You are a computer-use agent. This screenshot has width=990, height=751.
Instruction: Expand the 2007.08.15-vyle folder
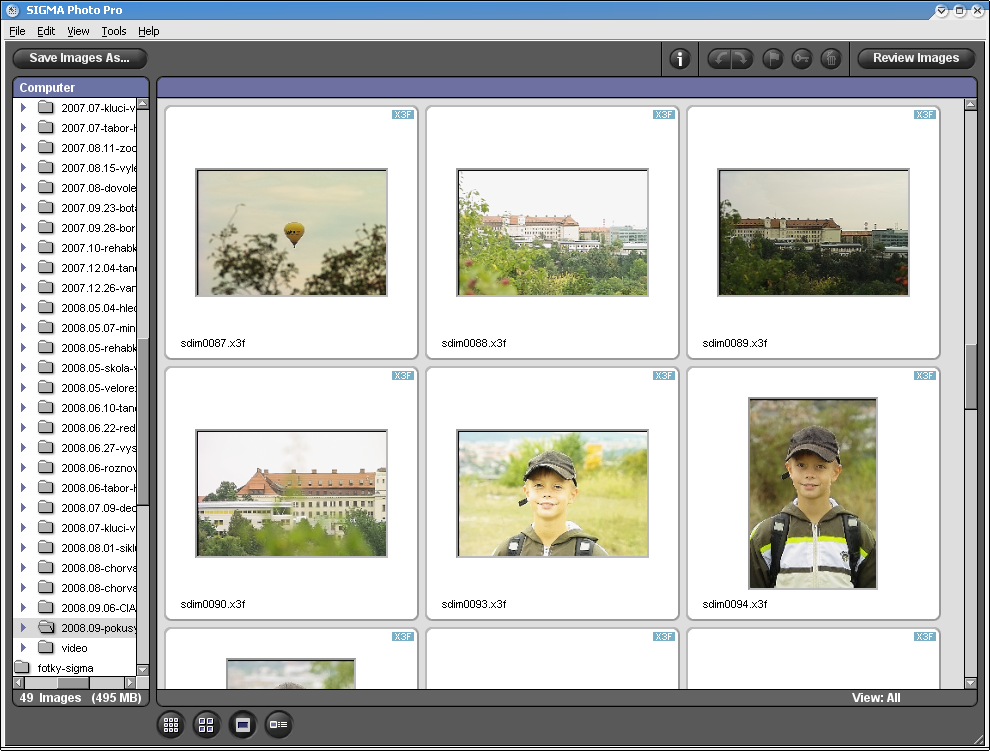(x=23, y=167)
